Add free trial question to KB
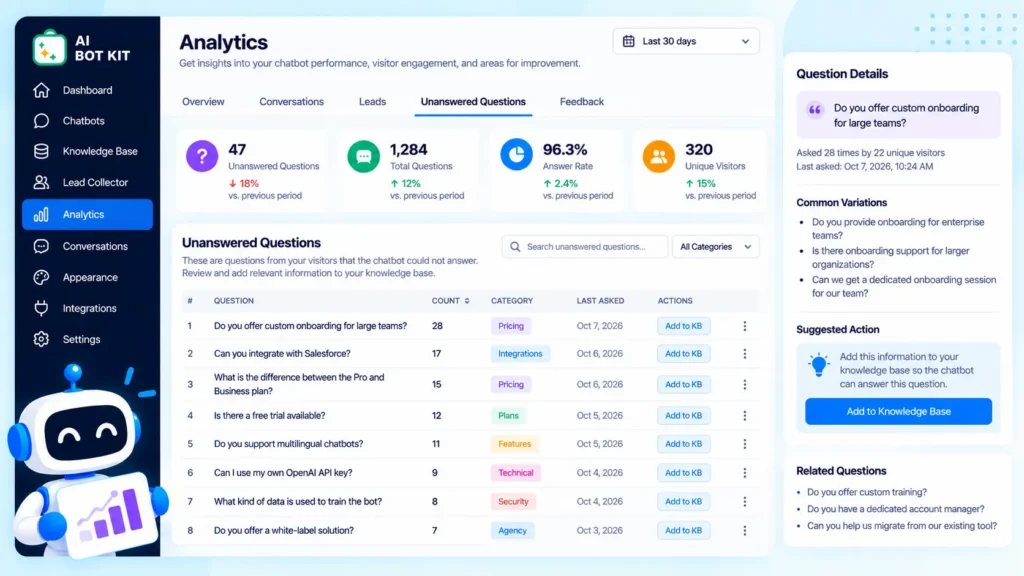 [x=683, y=415]
